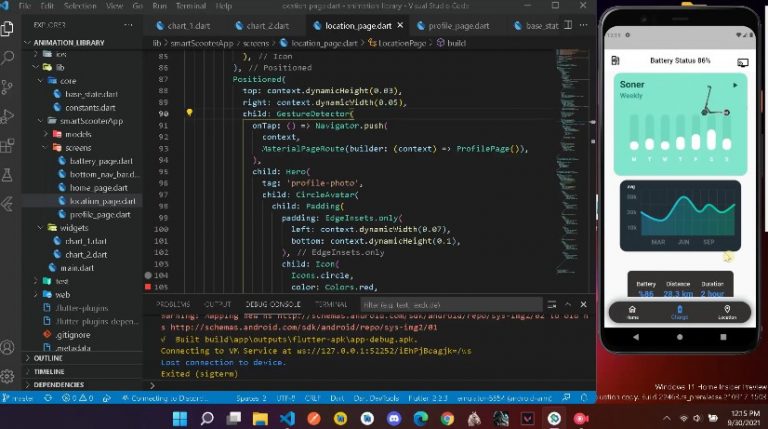Close the bottom debug panel
The height and width of the screenshot is (429, 768).
point(583,304)
